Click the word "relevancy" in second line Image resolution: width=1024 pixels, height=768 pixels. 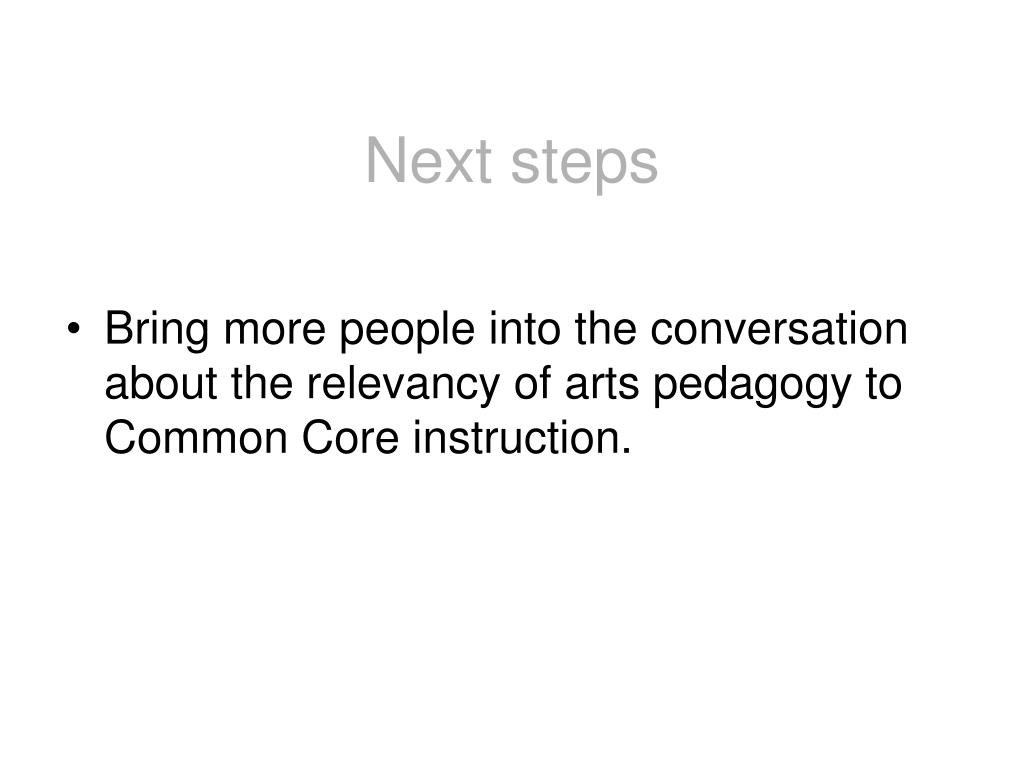coord(403,385)
